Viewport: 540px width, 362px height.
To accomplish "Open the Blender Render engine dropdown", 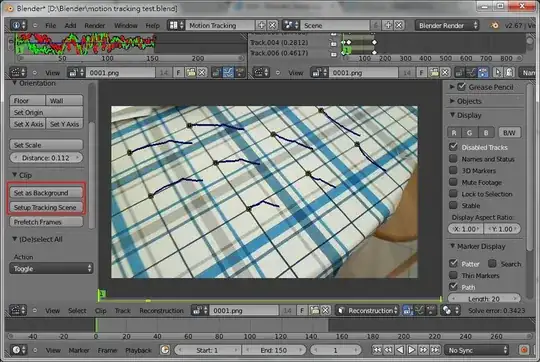I will pos(447,25).
